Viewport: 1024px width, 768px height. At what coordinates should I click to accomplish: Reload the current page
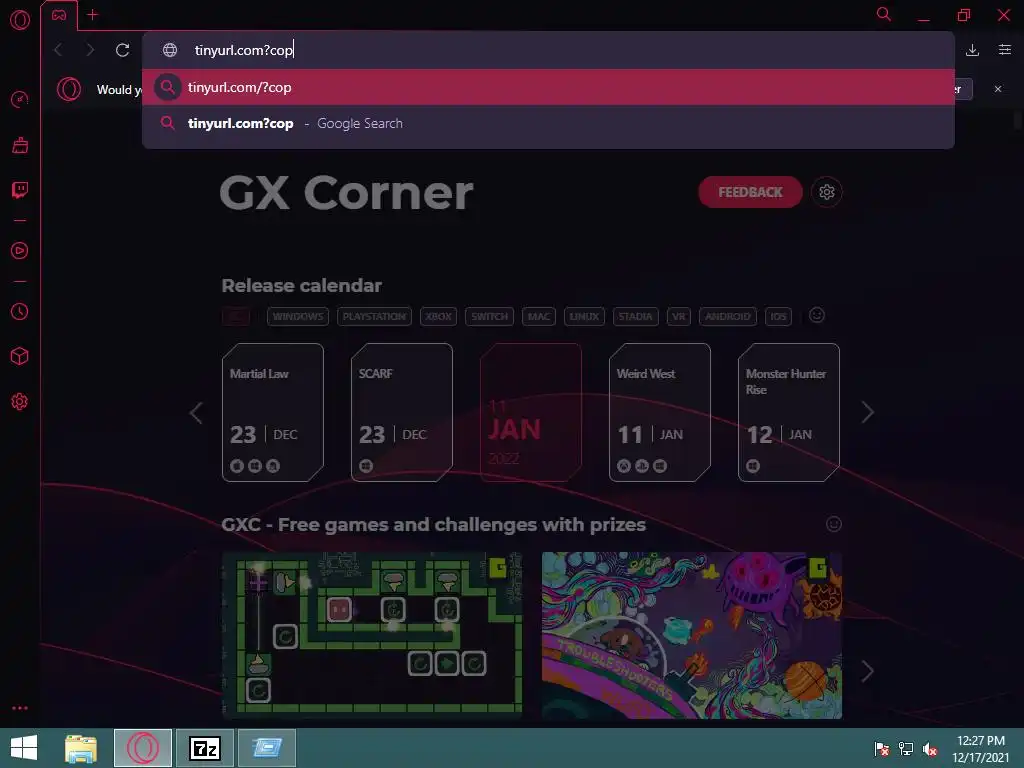[x=122, y=50]
